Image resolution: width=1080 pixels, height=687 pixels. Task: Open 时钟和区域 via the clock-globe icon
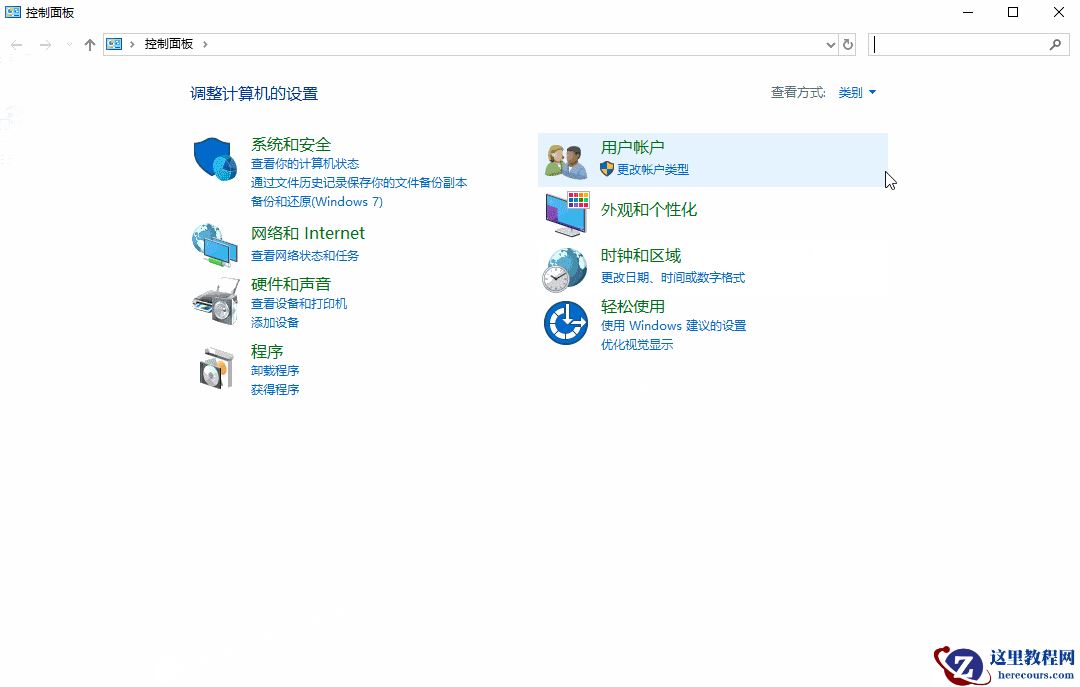(x=565, y=267)
